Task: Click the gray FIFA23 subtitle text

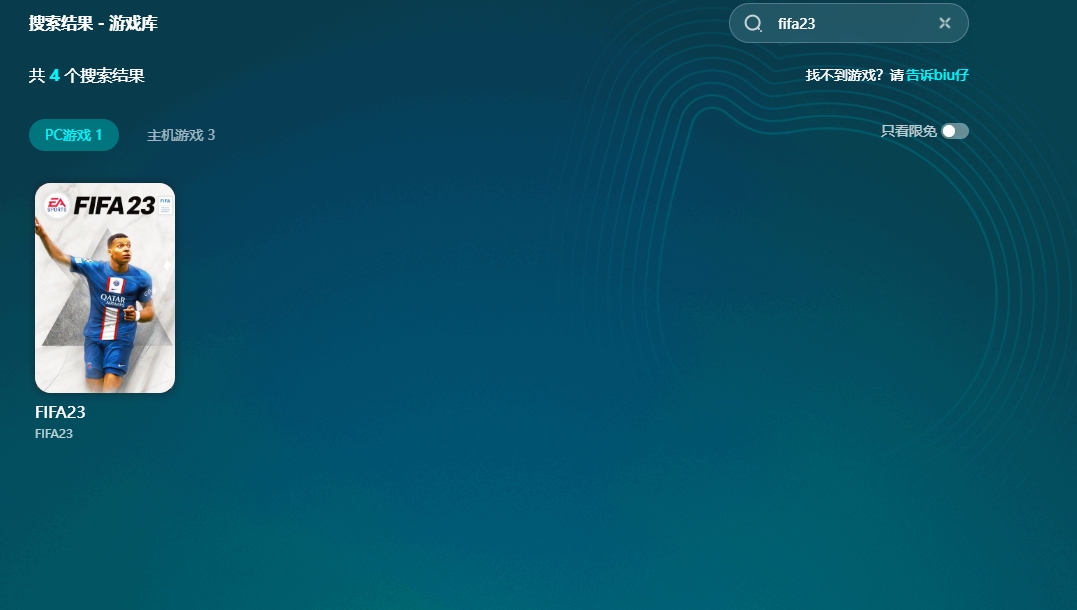Action: pos(54,434)
